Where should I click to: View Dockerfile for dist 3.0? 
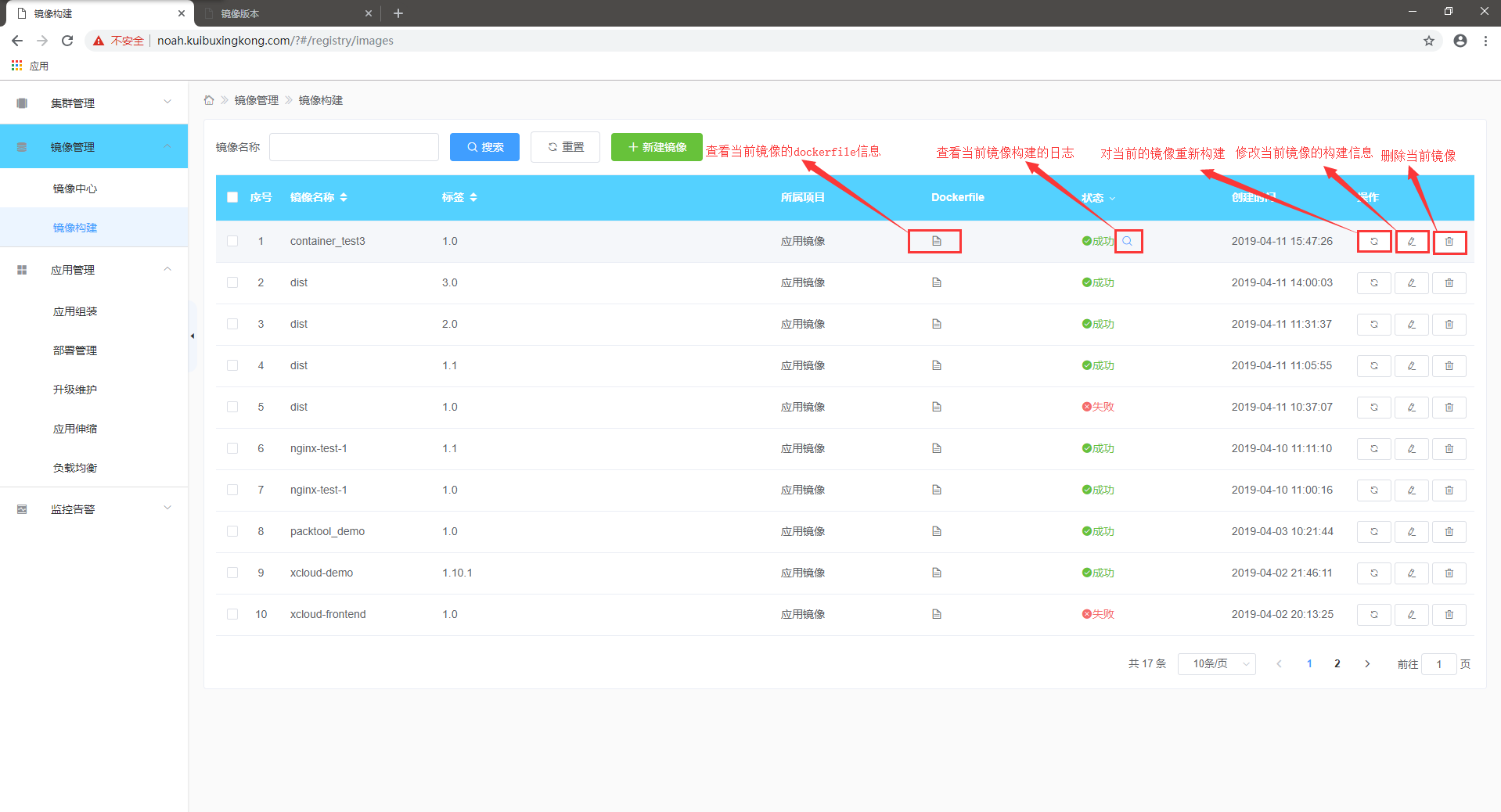936,282
